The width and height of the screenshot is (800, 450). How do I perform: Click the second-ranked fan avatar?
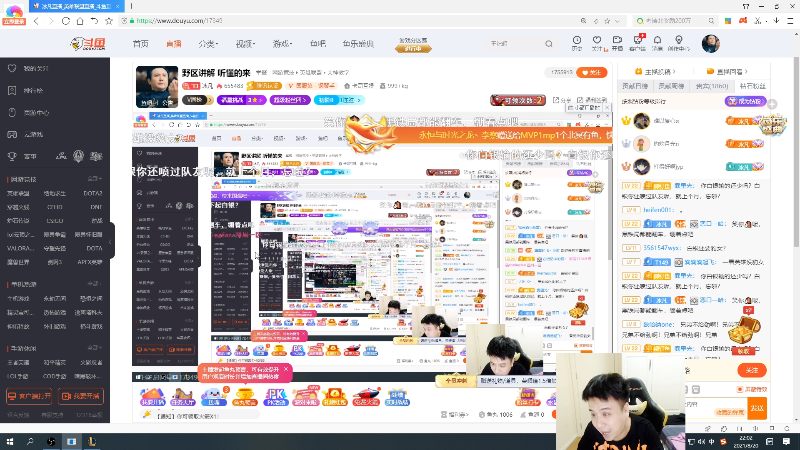tap(641, 144)
